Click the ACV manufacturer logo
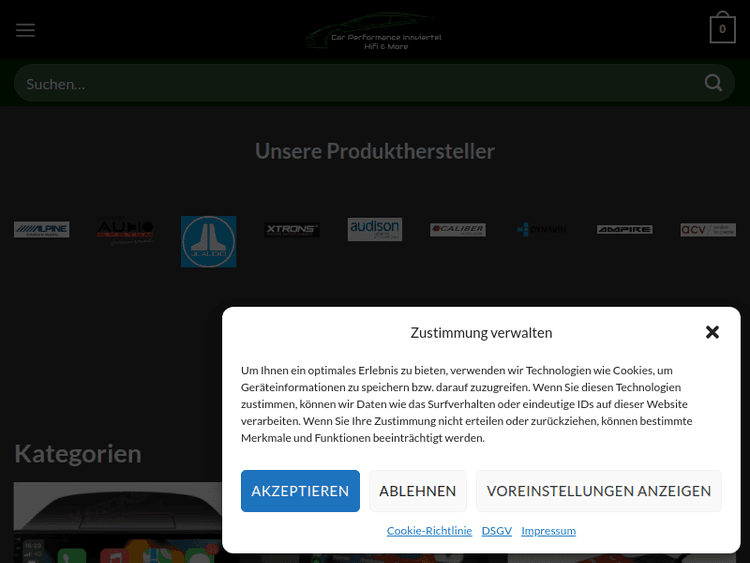 pos(708,230)
